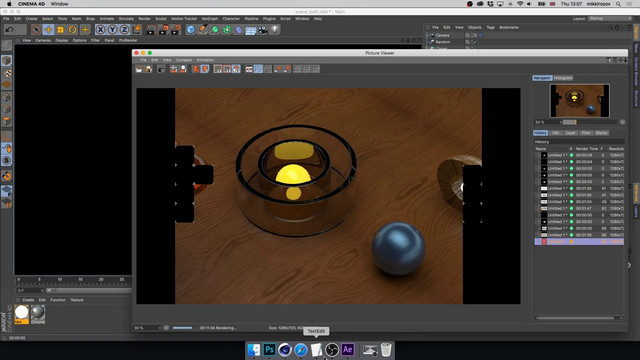Open the Render menu in main menu

click(x=144, y=19)
